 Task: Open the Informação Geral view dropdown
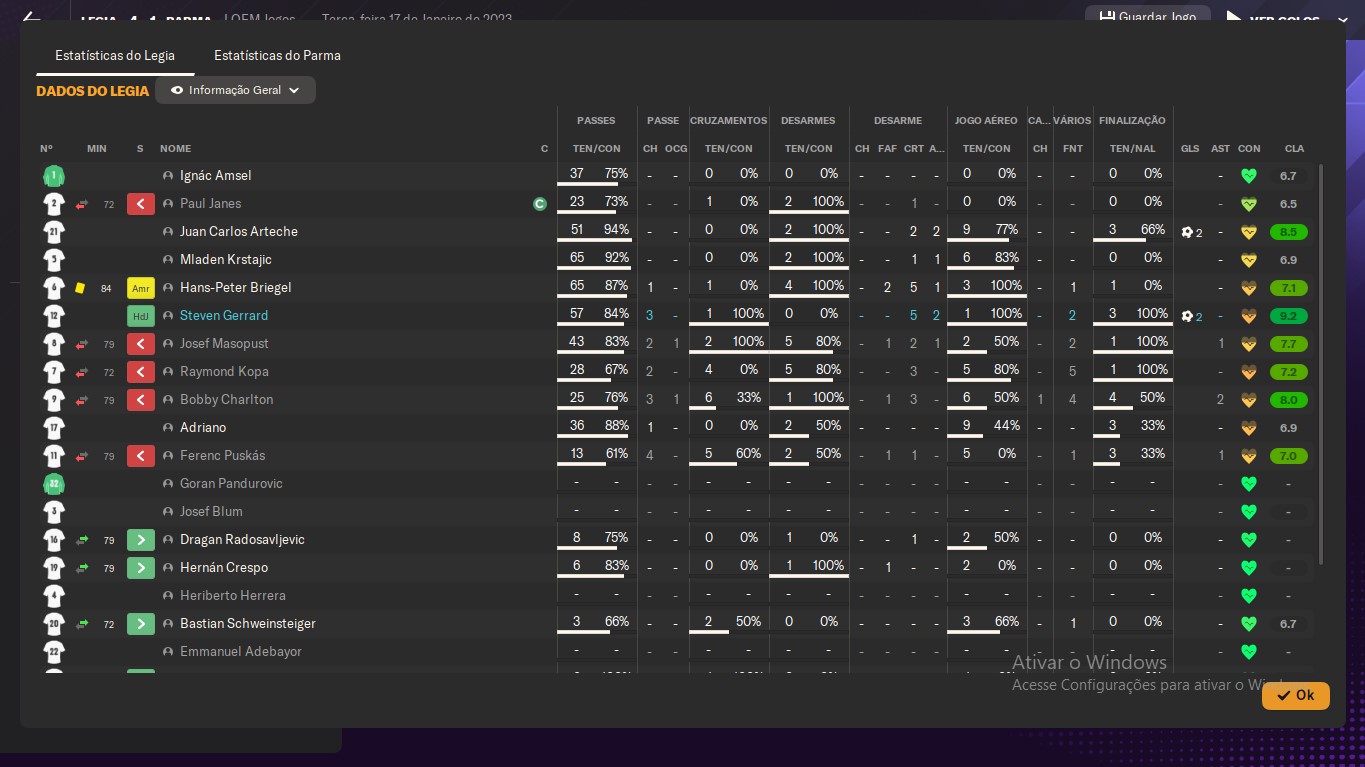pyautogui.click(x=235, y=90)
